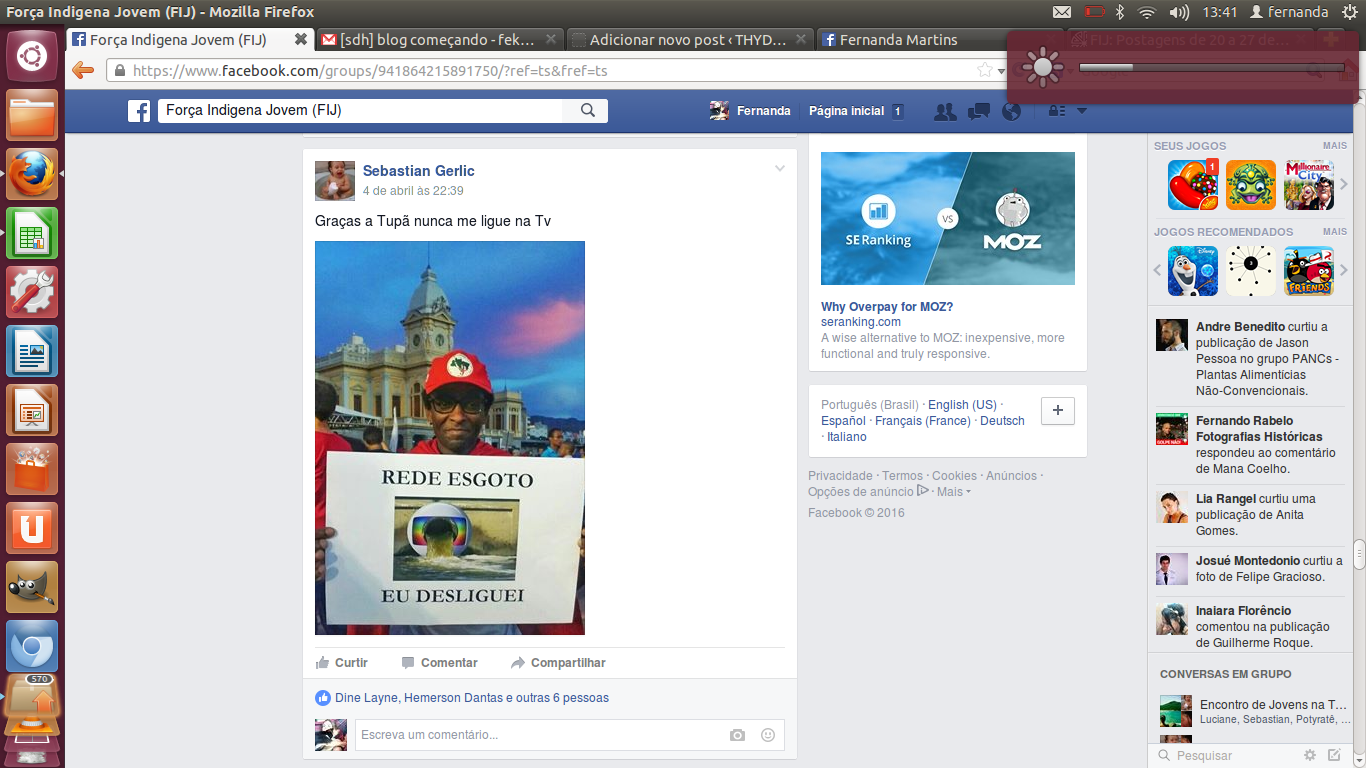Open the Ubuntu Dash home launcher

click(32, 56)
